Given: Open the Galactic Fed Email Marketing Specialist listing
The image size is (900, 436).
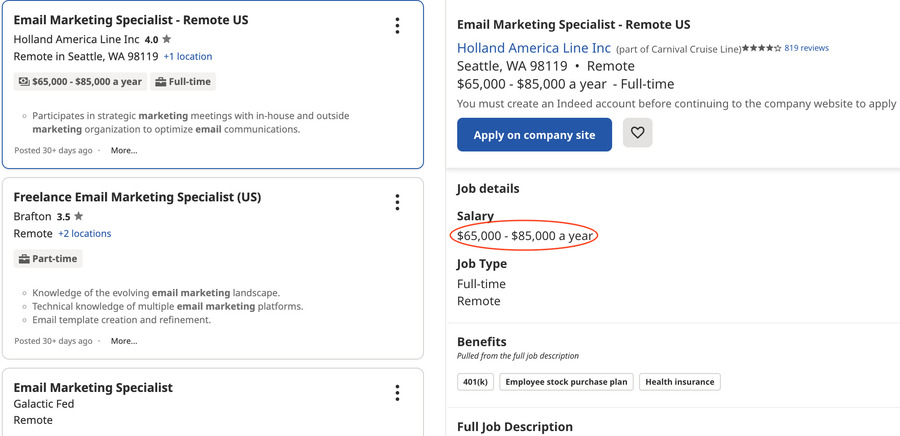Looking at the screenshot, I should [x=93, y=387].
